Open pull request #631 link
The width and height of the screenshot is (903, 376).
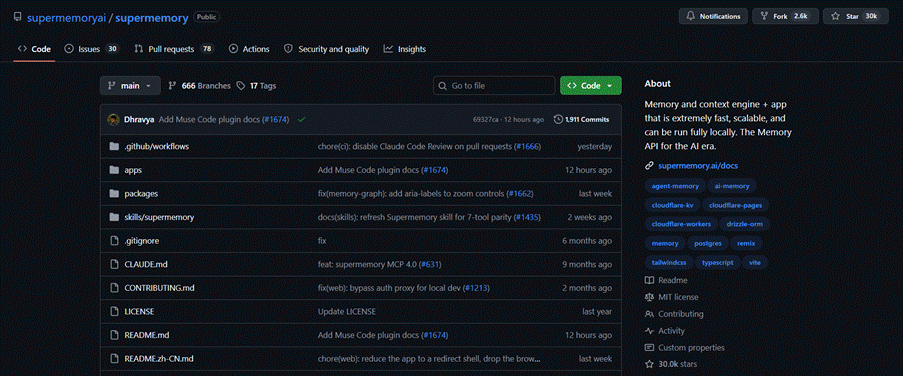click(431, 265)
